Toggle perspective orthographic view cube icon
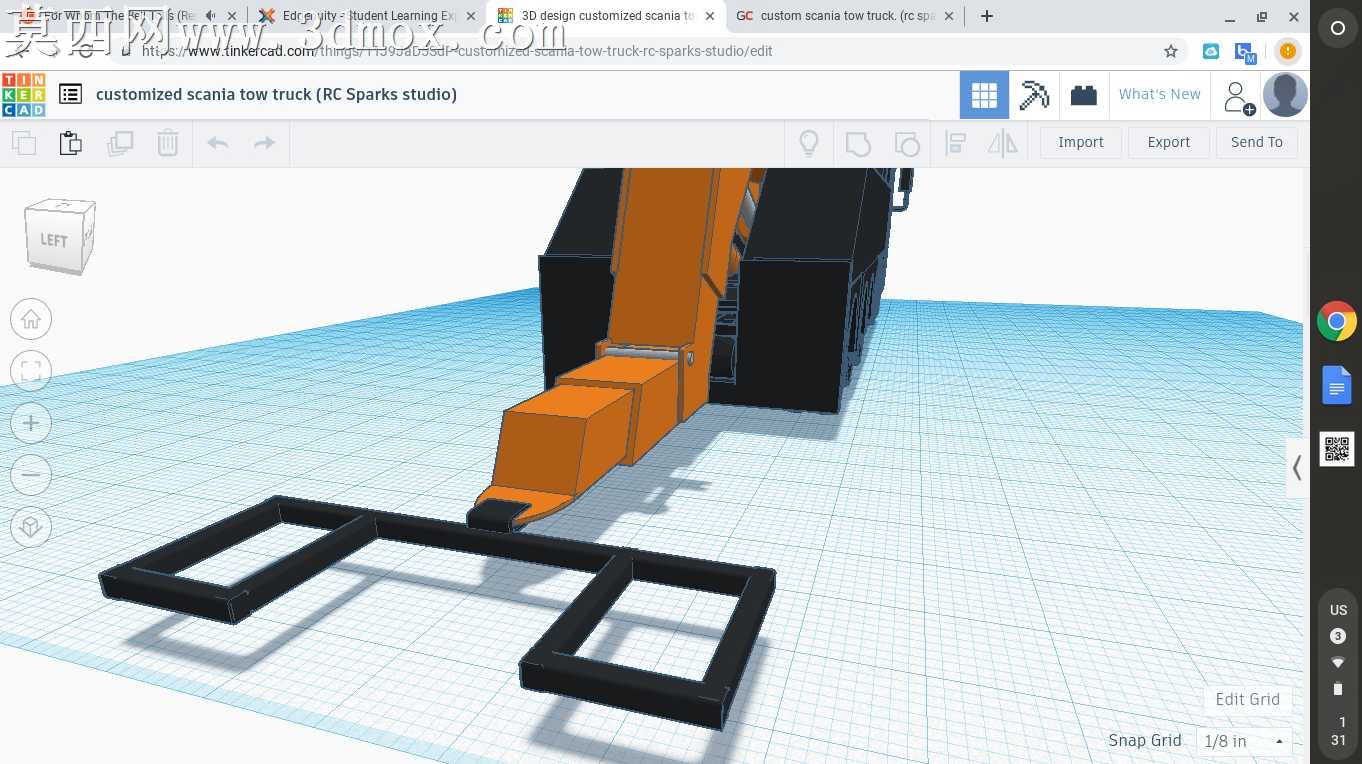 point(31,527)
